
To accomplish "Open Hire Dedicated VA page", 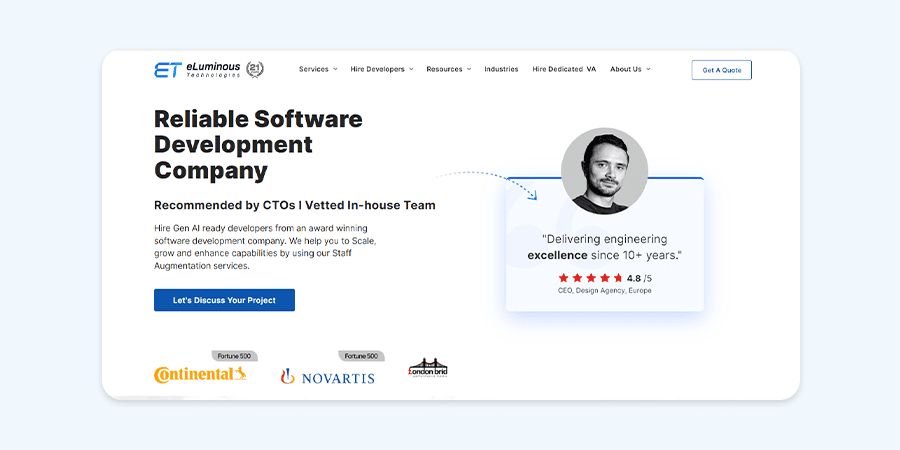I will [x=564, y=69].
